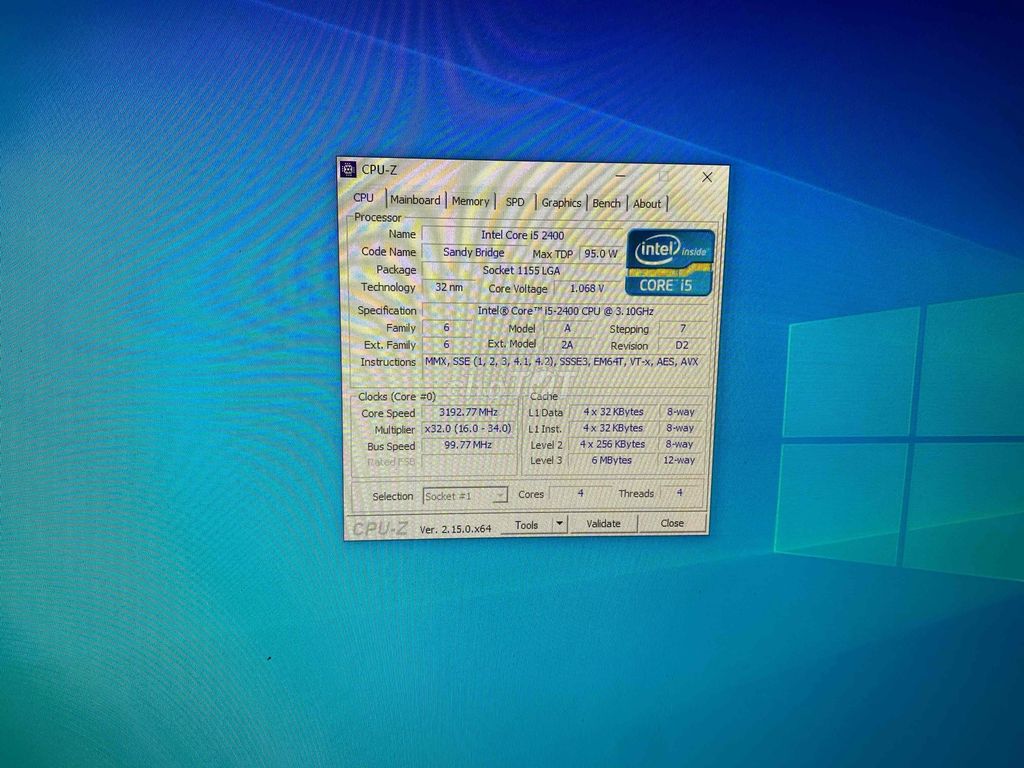The height and width of the screenshot is (768, 1024).
Task: Open the Socket #1 selection dropdown
Action: coord(465,496)
